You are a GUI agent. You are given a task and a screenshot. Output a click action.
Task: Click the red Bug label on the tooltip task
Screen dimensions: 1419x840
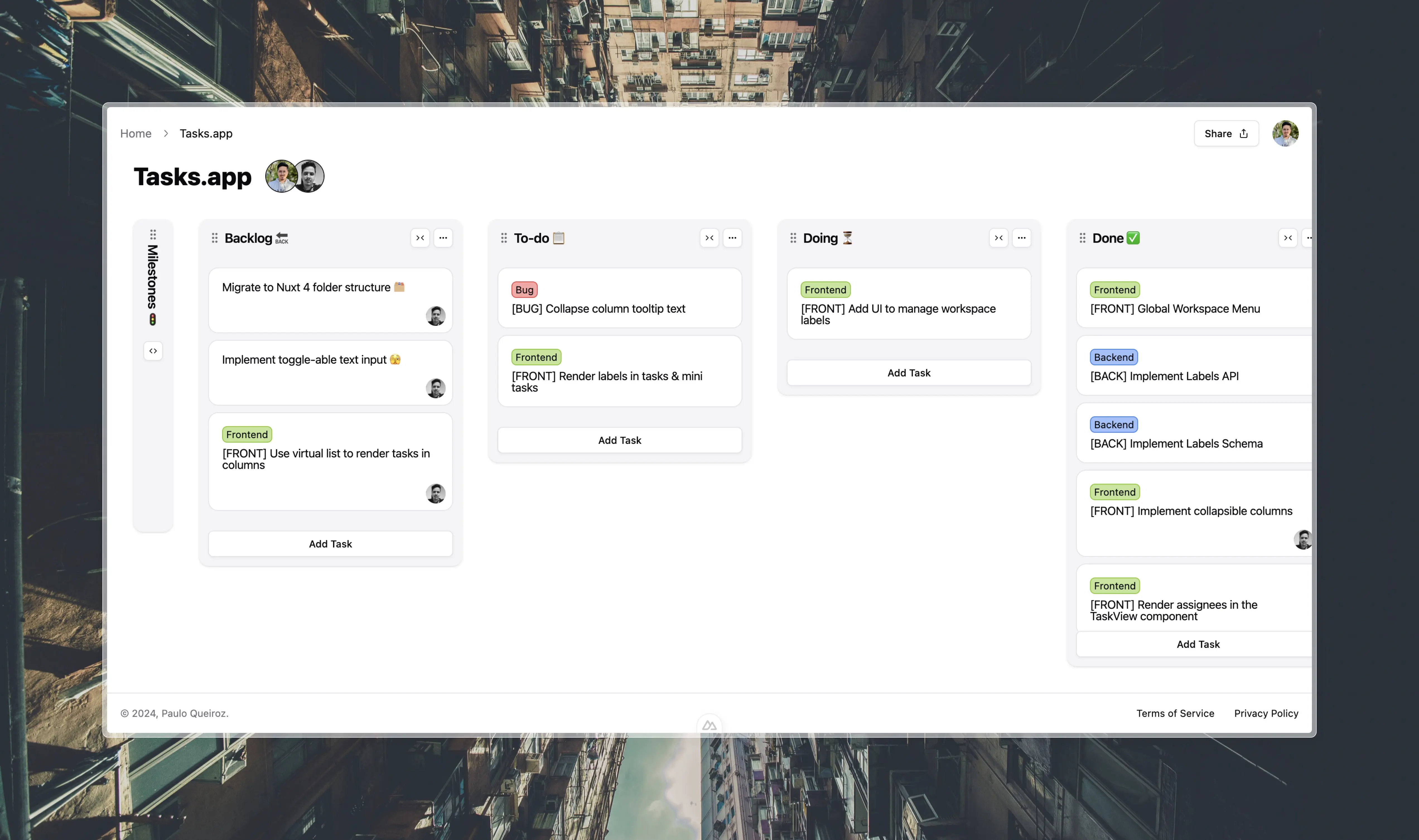[x=523, y=289]
